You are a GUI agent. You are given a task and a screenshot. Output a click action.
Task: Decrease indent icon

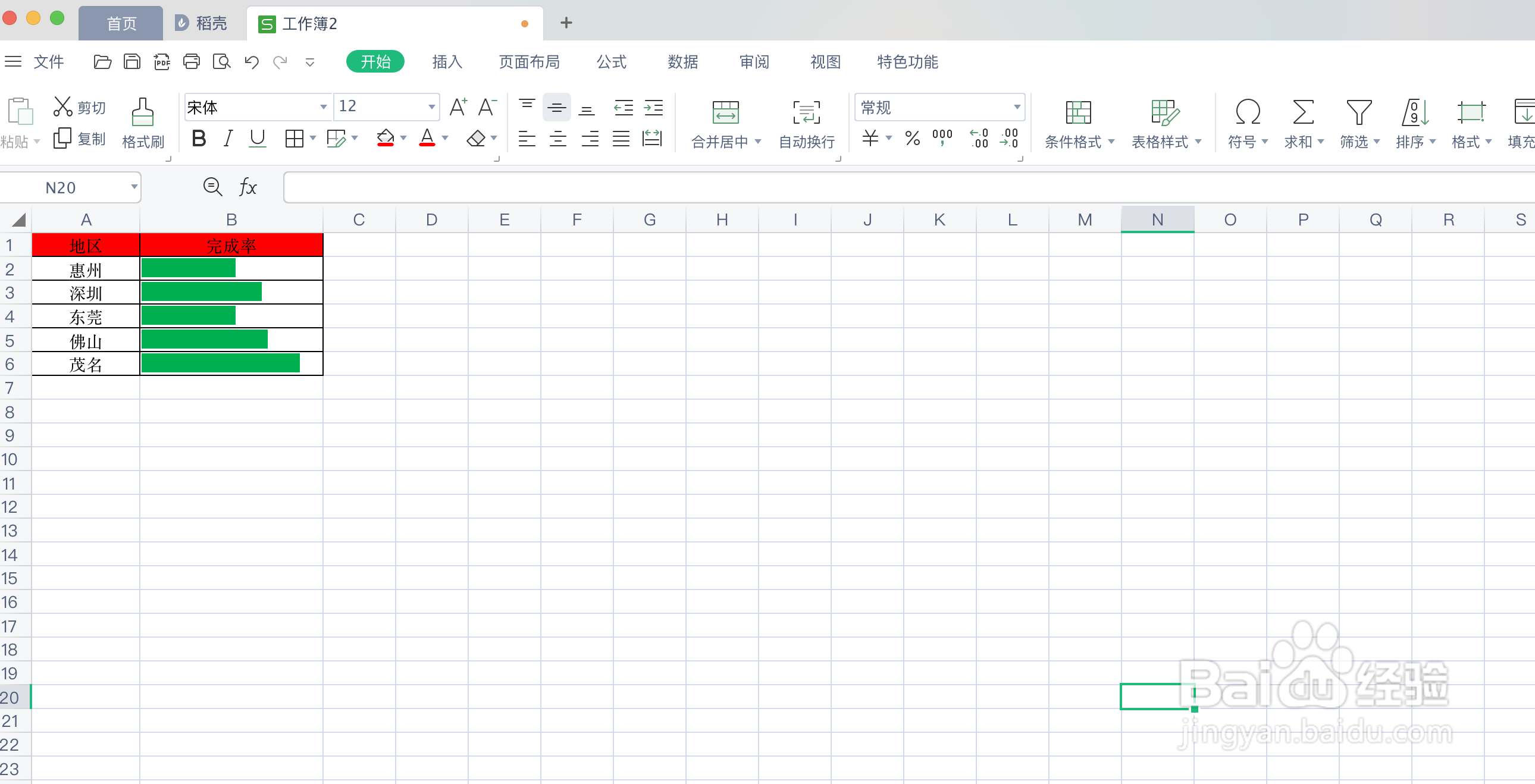pyautogui.click(x=624, y=107)
